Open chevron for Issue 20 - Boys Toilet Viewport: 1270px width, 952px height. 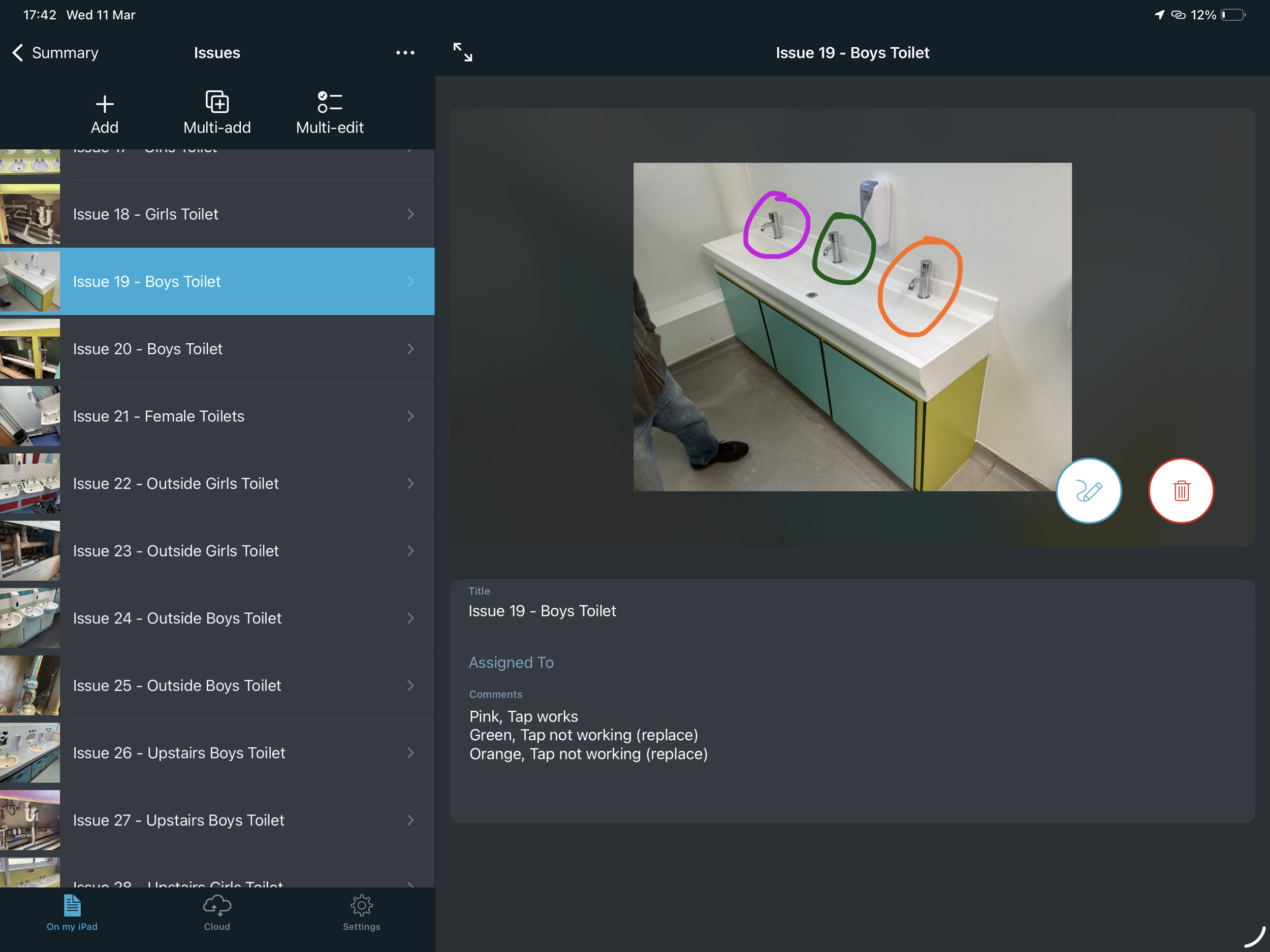(410, 349)
